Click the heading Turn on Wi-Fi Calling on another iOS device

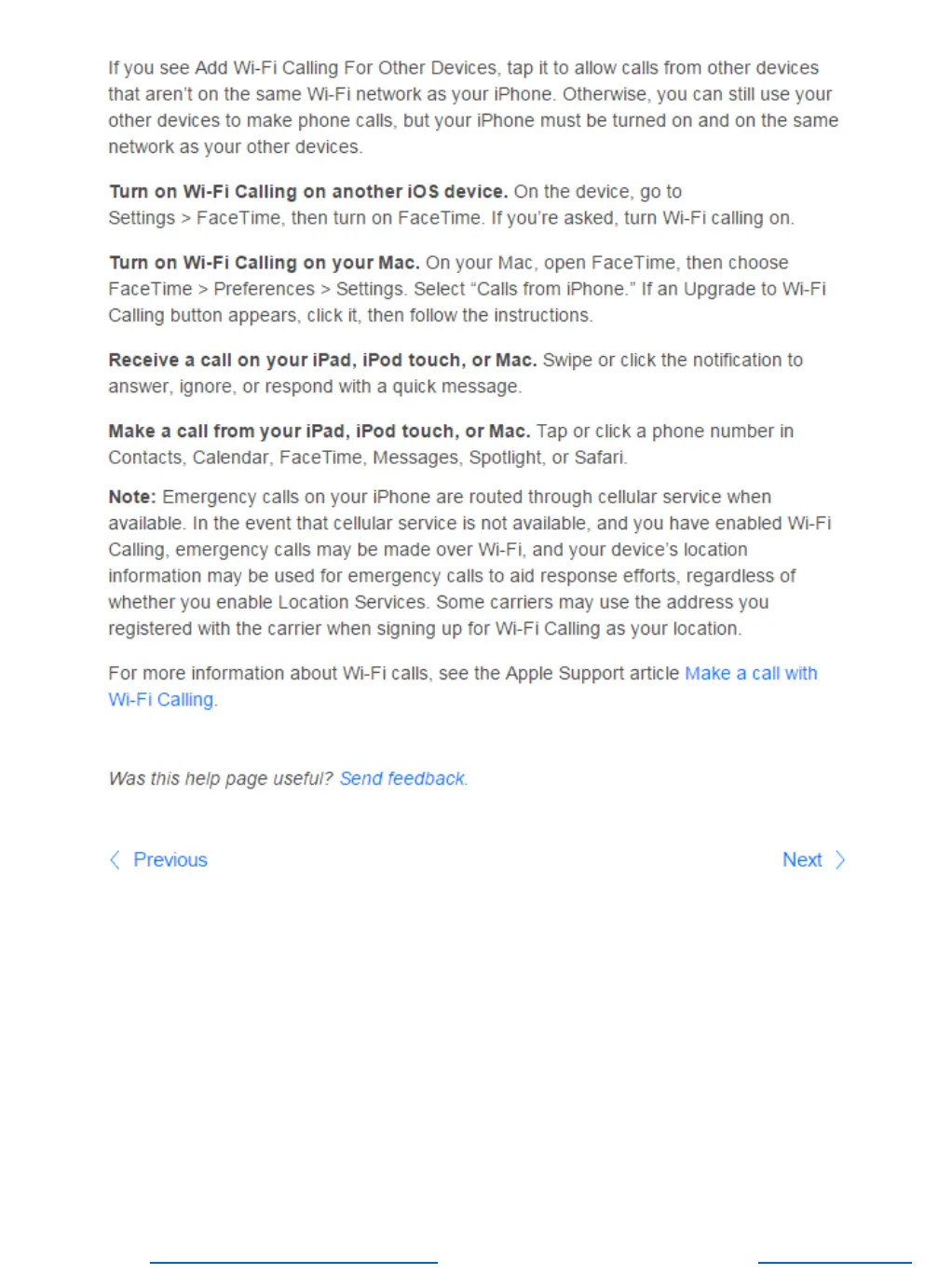[x=308, y=191]
